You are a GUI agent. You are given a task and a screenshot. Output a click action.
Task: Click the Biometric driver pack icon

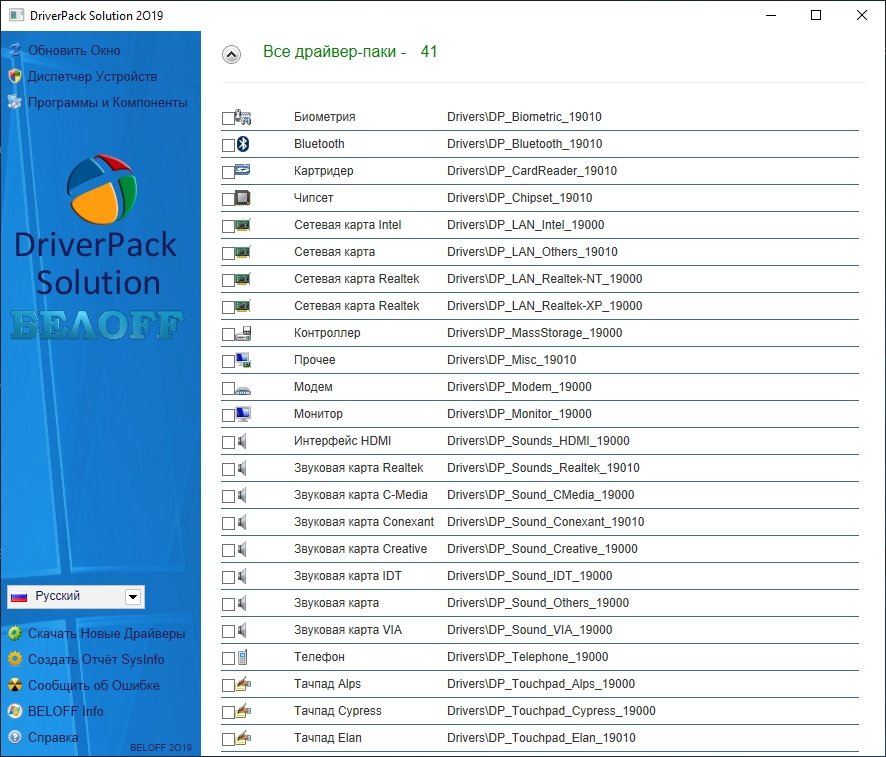coord(243,117)
